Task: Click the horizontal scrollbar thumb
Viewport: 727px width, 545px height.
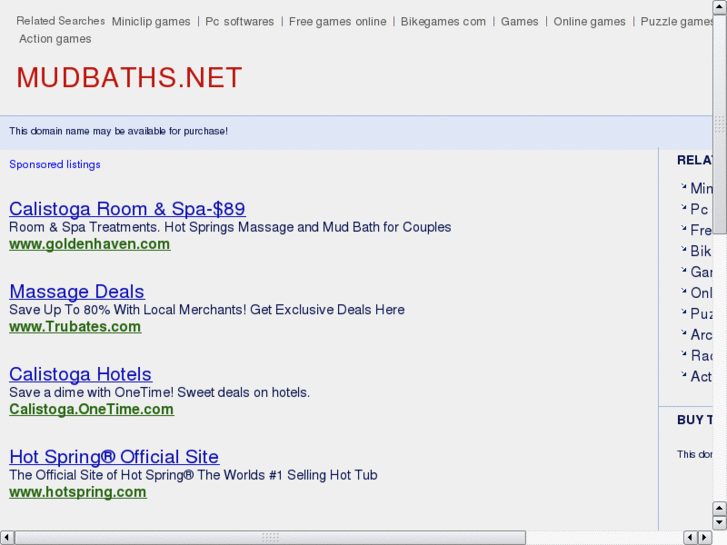Action: point(270,538)
